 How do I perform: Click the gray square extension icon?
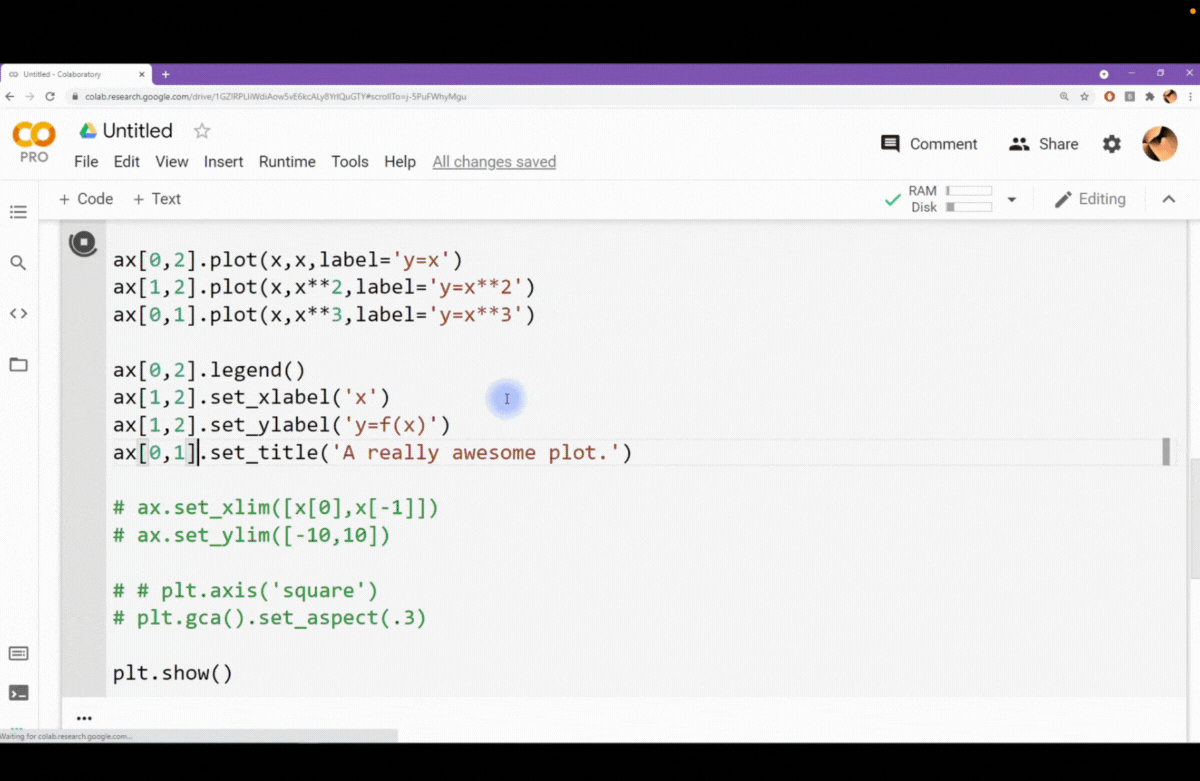pos(1130,97)
